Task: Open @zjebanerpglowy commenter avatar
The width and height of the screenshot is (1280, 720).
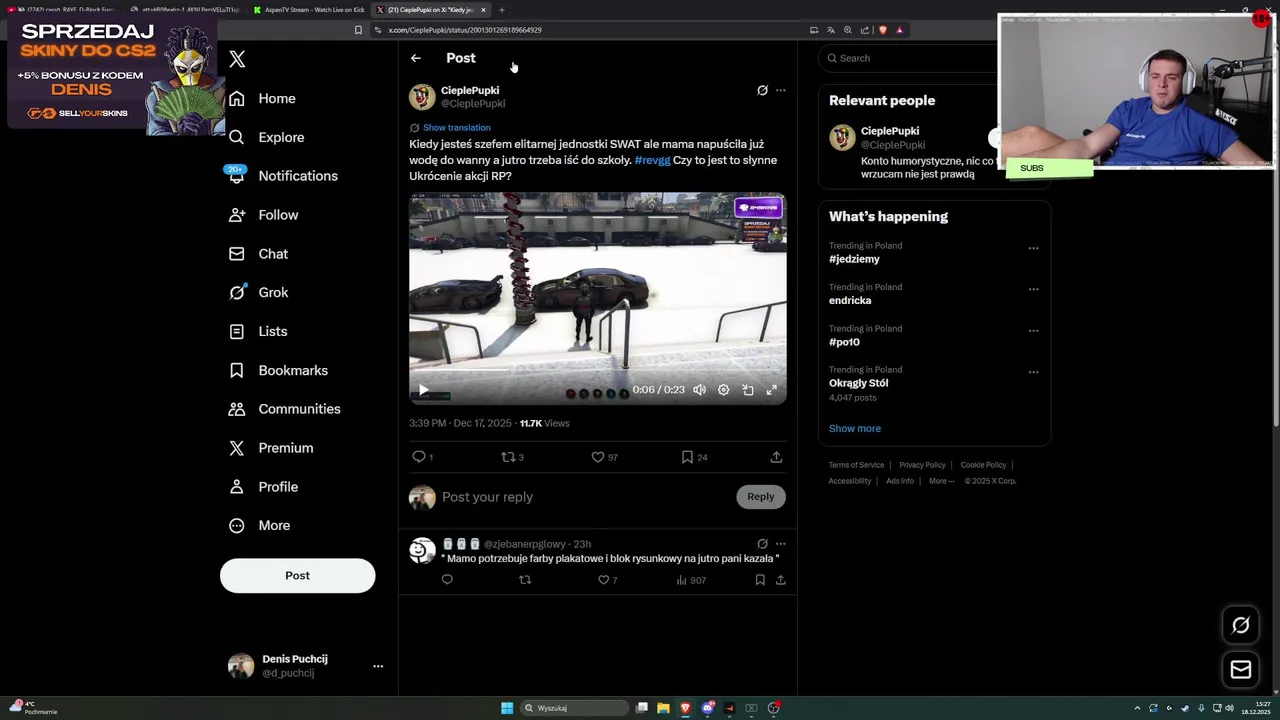Action: coord(422,550)
